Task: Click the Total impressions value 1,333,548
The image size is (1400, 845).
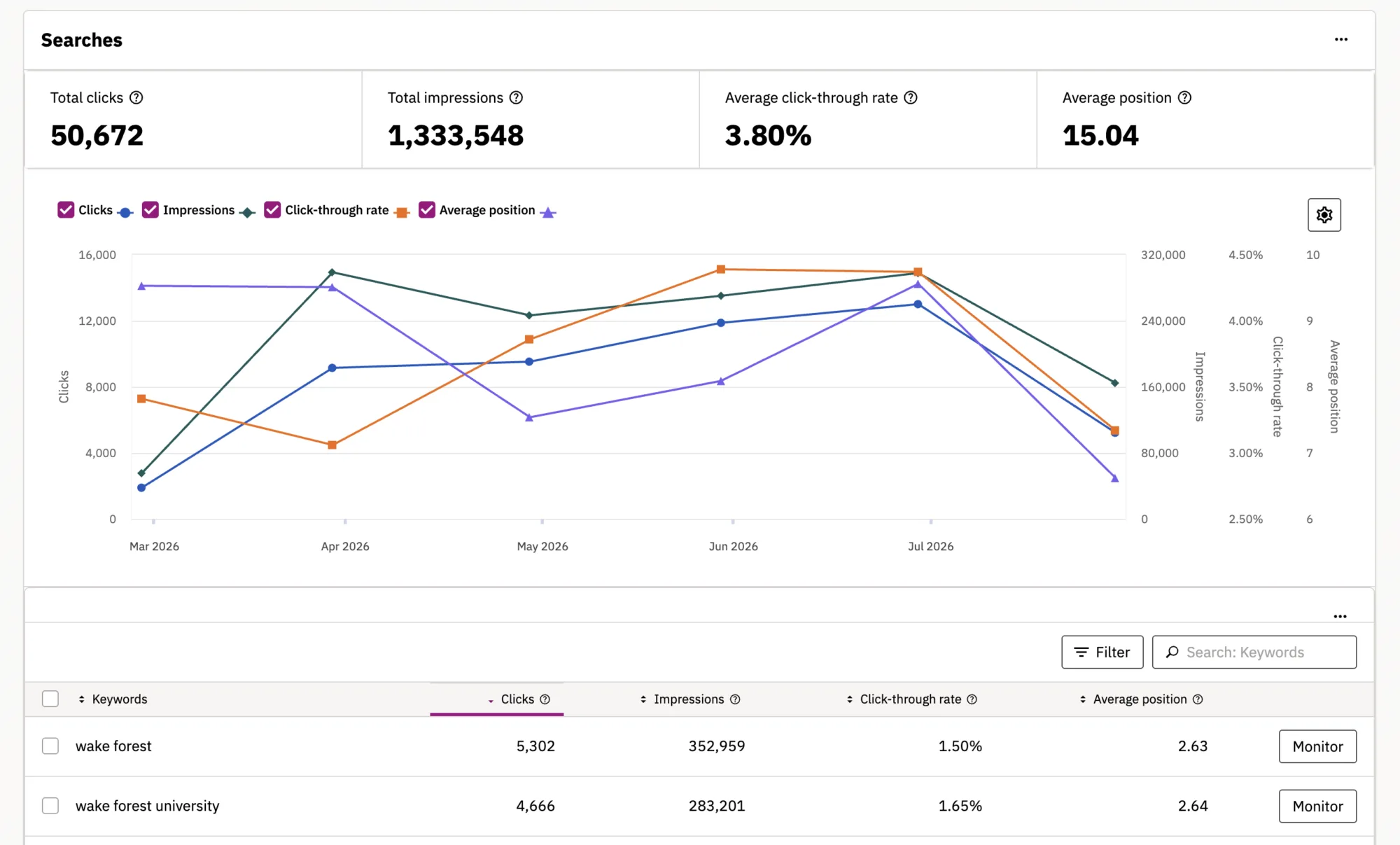Action: tap(456, 136)
